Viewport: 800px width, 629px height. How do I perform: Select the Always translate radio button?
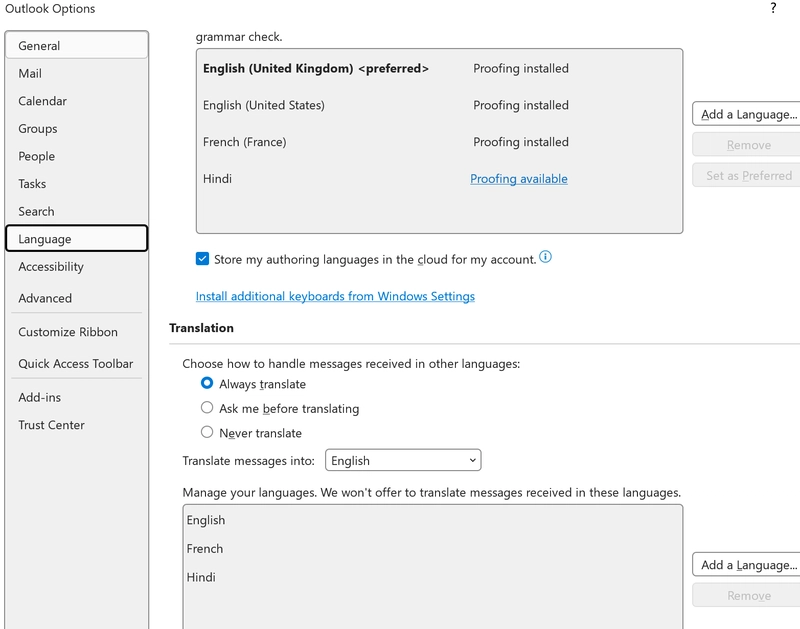point(207,384)
